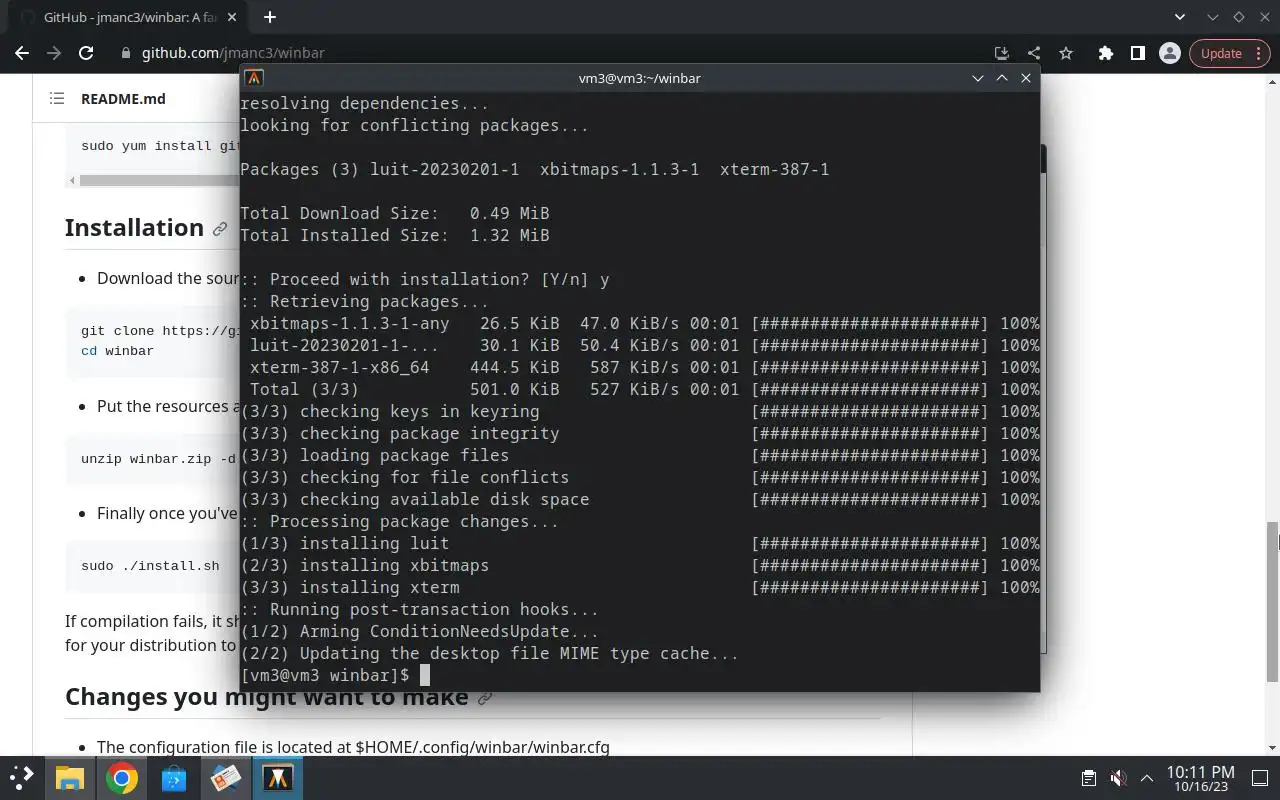Click the sudo ./install.sh code block
Image resolution: width=1280 pixels, height=800 pixels.
pyautogui.click(x=150, y=566)
